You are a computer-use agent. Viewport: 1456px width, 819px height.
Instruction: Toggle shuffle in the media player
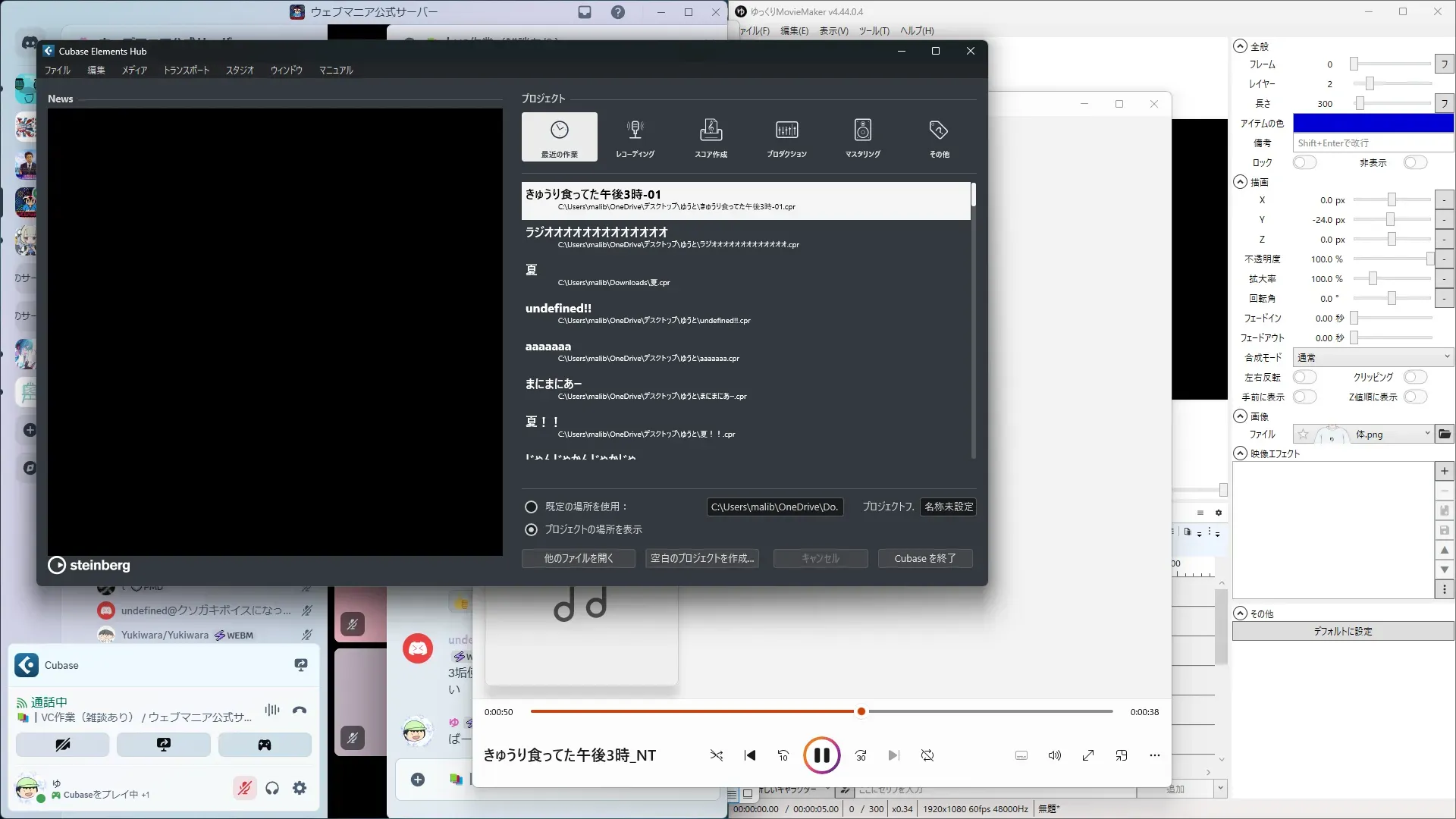point(717,755)
